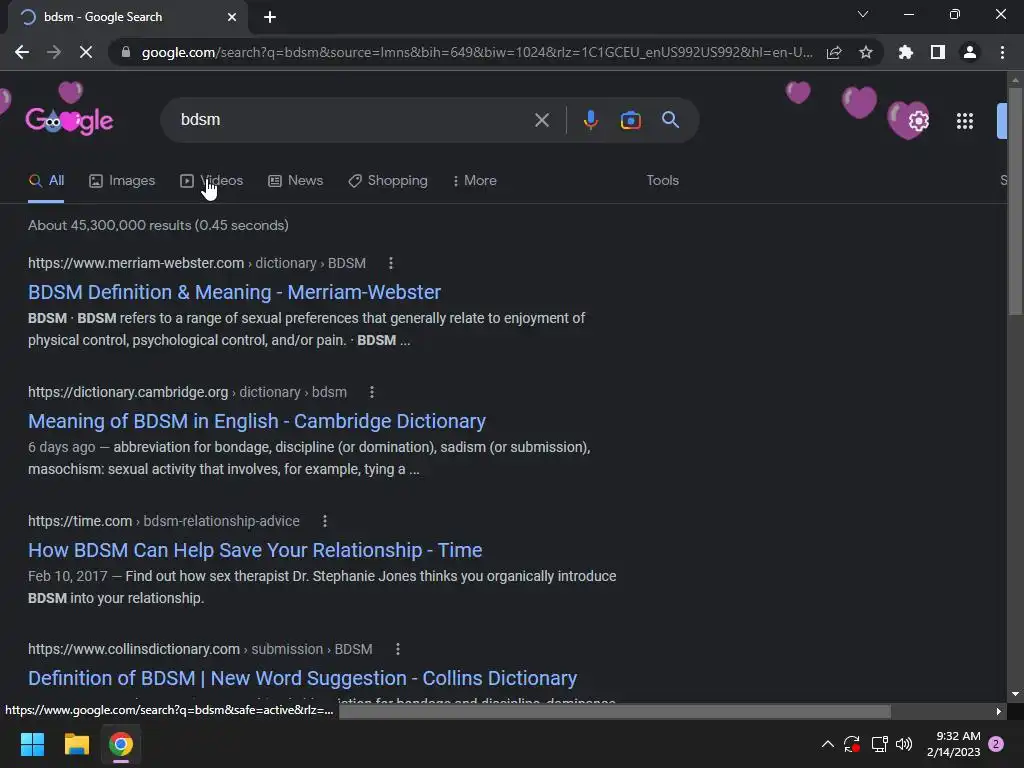Viewport: 1024px width, 768px height.
Task: Open a new browser tab
Action: [270, 17]
